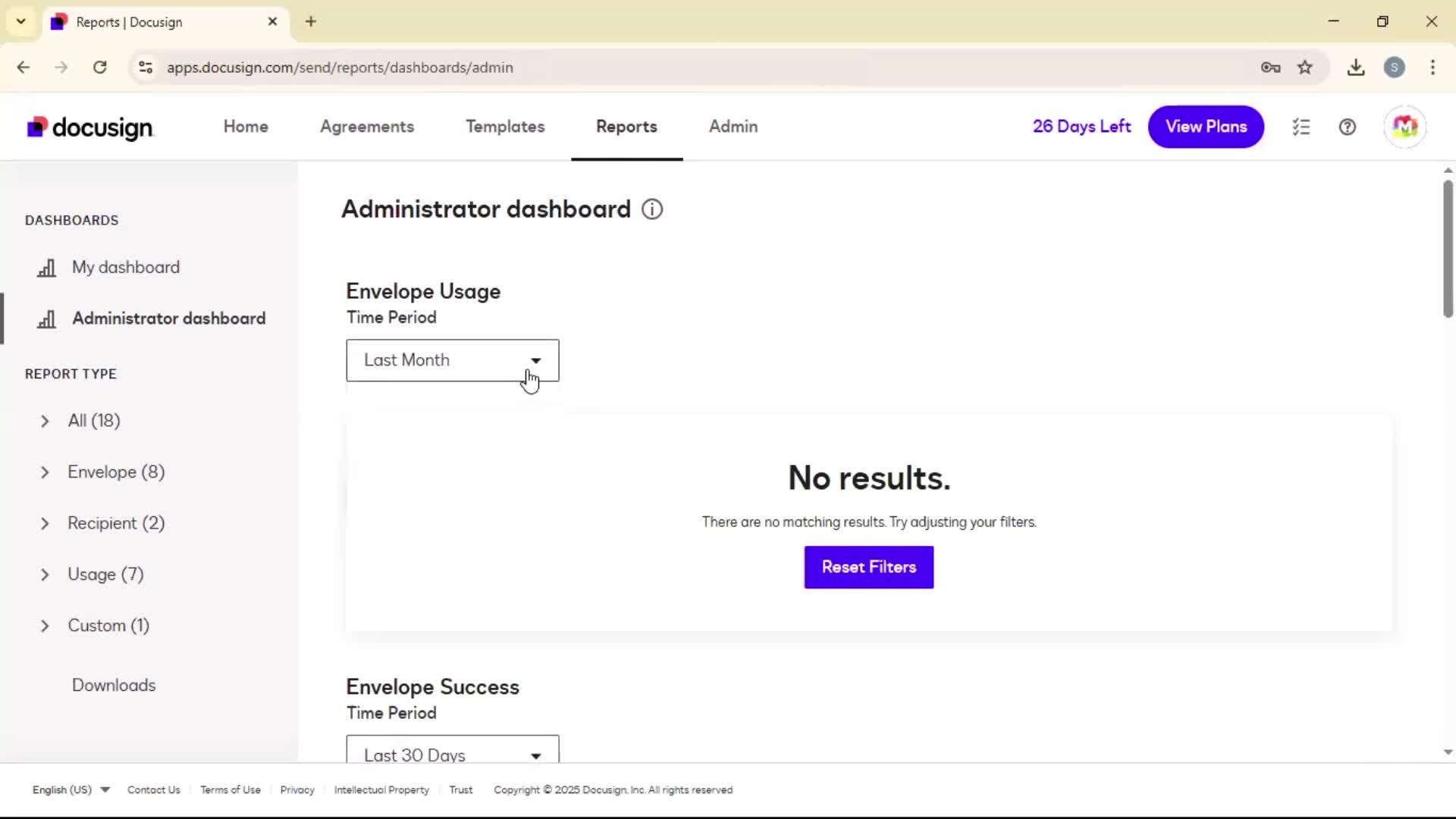Screen dimensions: 1456x819
Task: Reload the page
Action: pyautogui.click(x=100, y=67)
